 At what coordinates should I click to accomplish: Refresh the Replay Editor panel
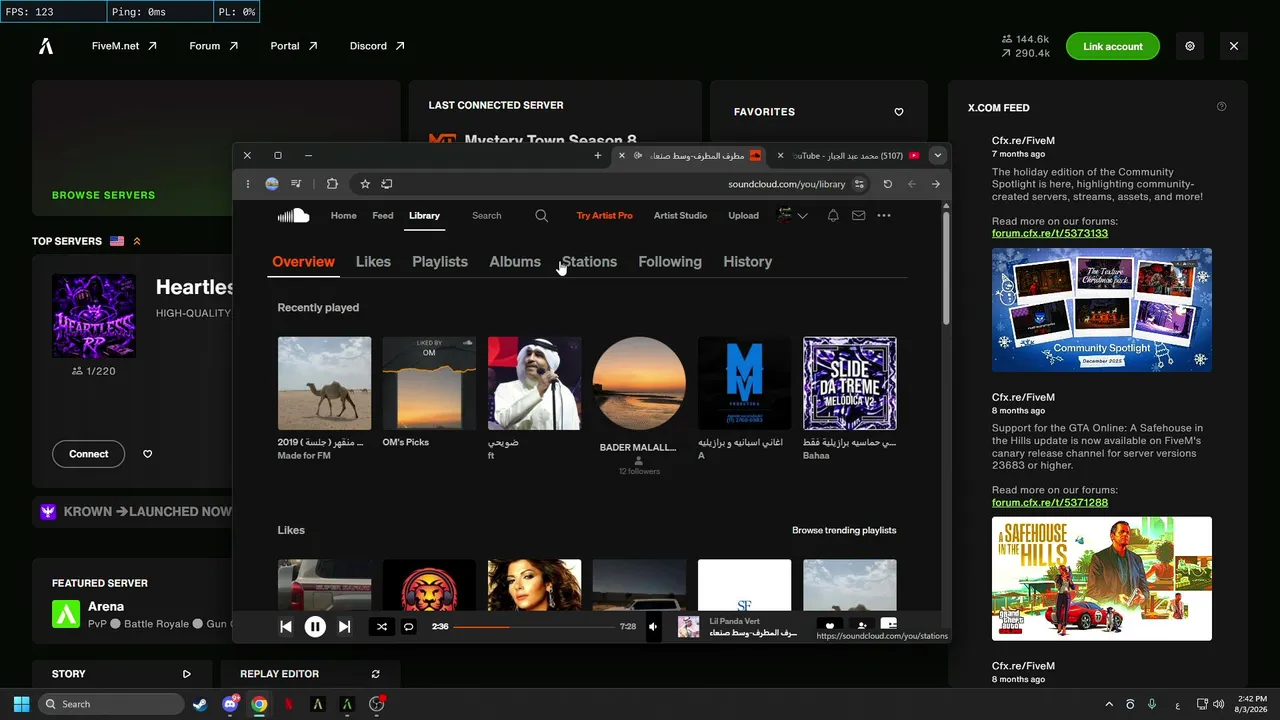tap(375, 674)
